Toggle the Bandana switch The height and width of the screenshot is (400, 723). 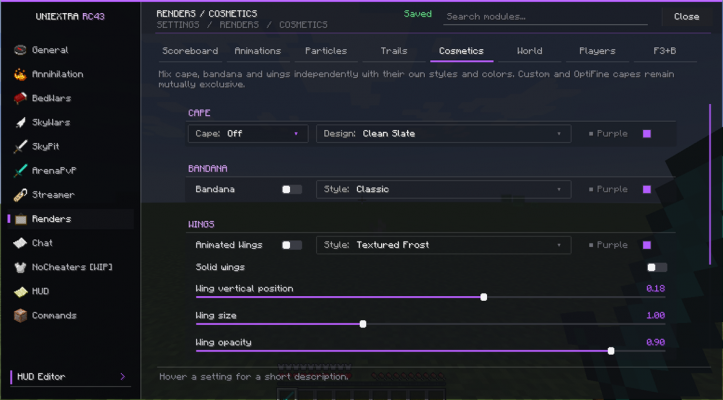(292, 189)
